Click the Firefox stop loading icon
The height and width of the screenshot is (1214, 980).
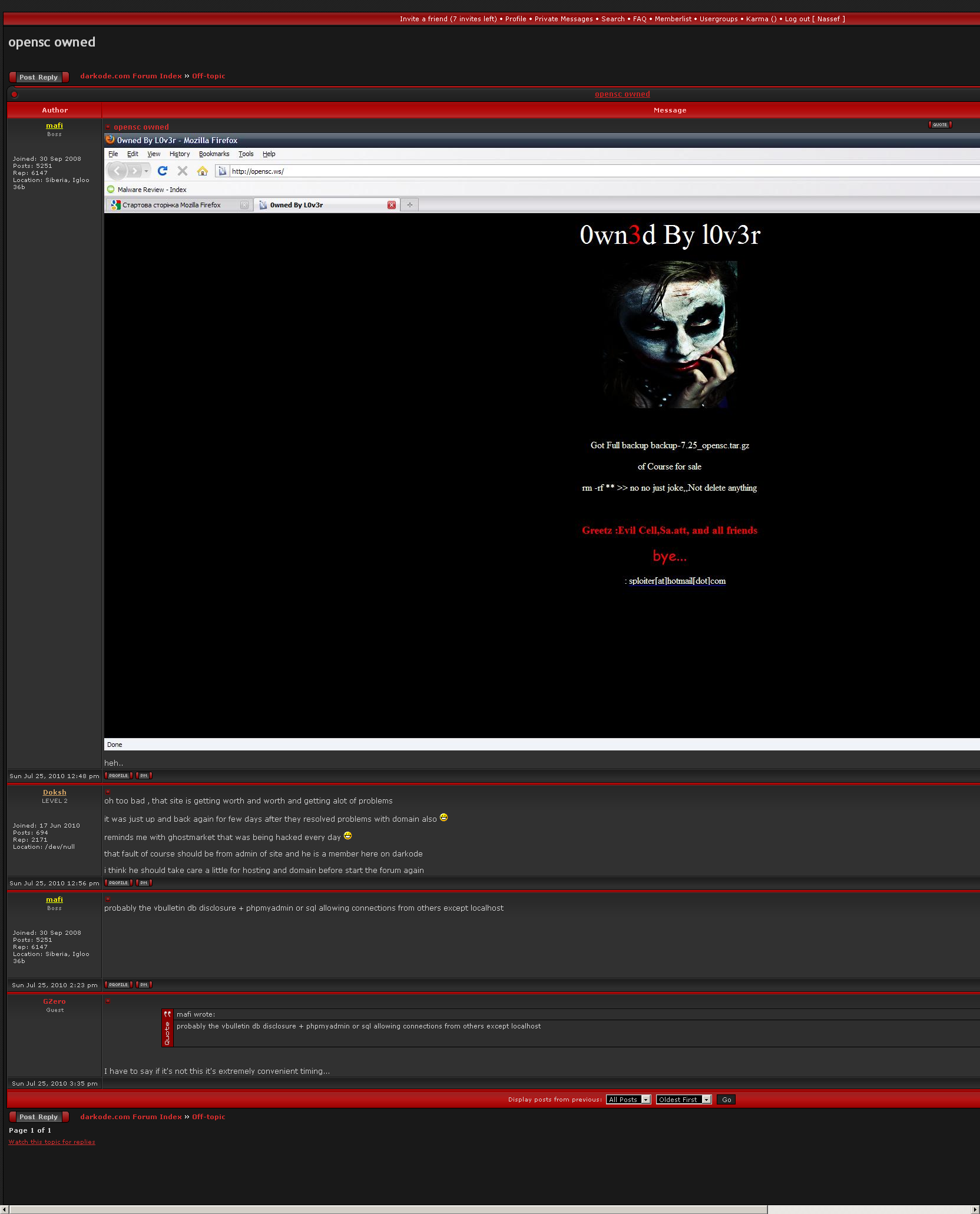pos(183,171)
